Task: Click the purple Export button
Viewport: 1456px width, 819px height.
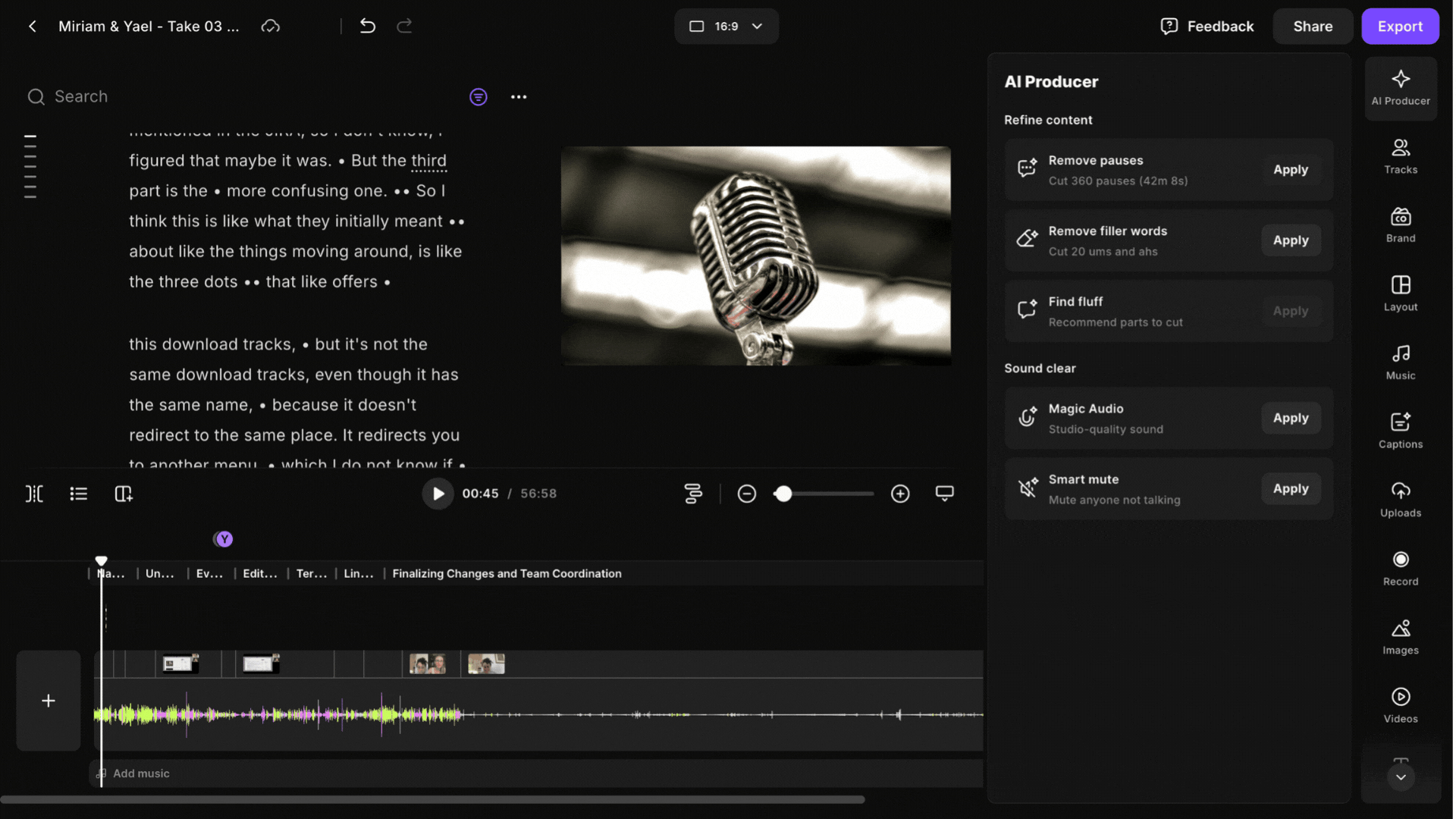Action: (1400, 27)
